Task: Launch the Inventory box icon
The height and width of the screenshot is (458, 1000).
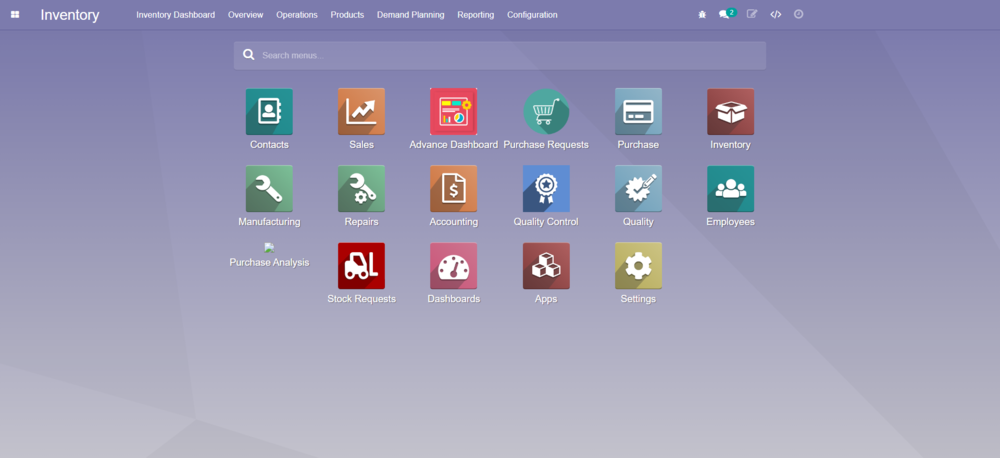Action: pyautogui.click(x=730, y=112)
